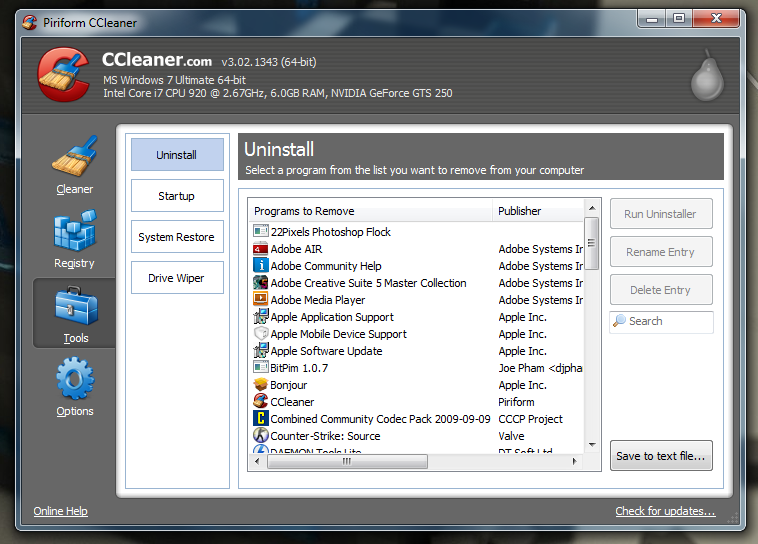This screenshot has height=544, width=758.
Task: Switch to the Uninstall tab
Action: pyautogui.click(x=177, y=155)
